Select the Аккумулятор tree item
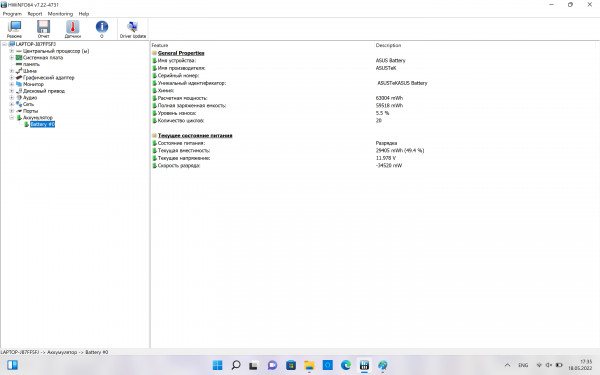 (38, 117)
